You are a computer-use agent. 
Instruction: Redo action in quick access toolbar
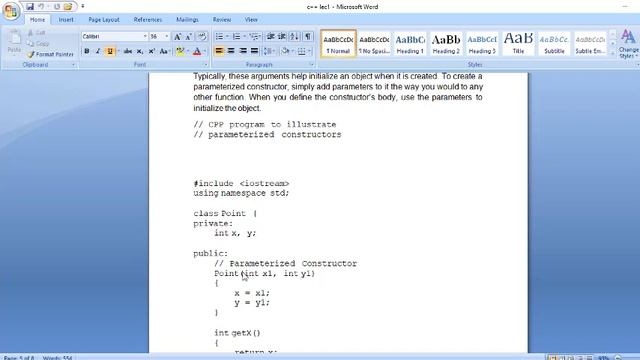(57, 7)
